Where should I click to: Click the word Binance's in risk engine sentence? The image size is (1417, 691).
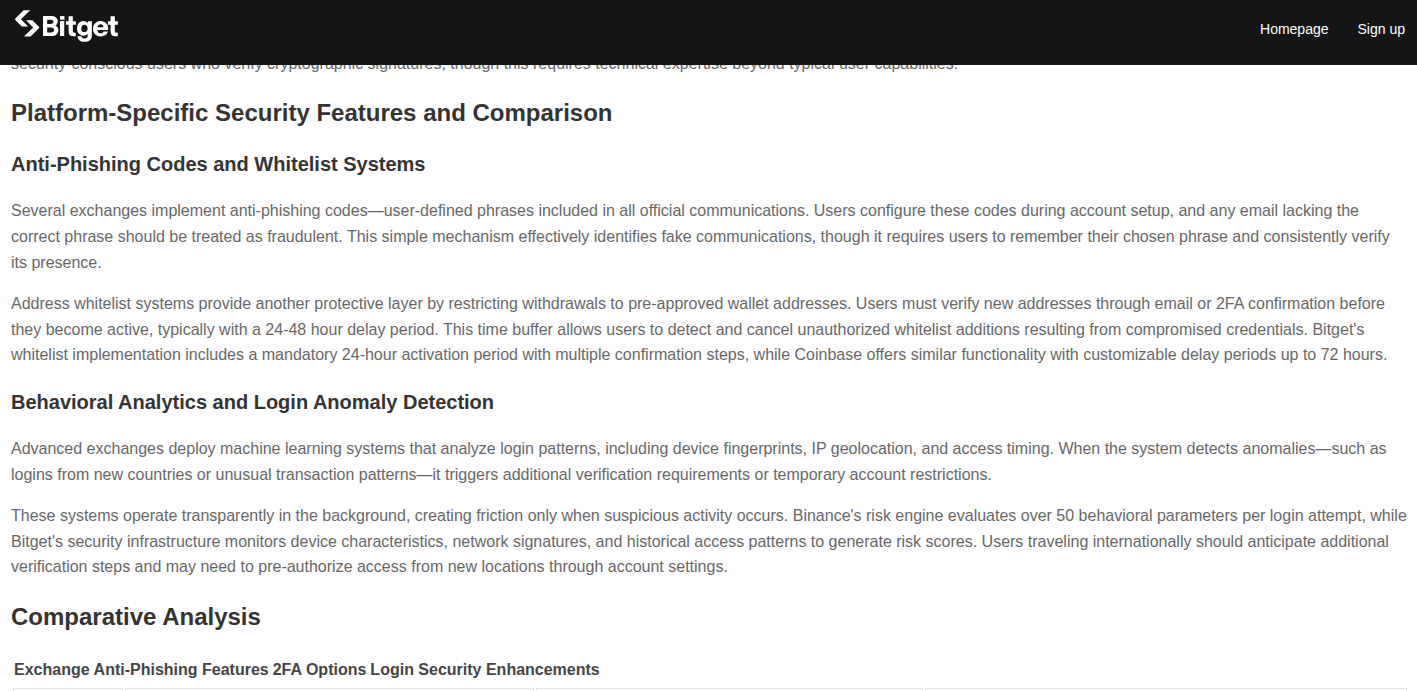click(826, 516)
